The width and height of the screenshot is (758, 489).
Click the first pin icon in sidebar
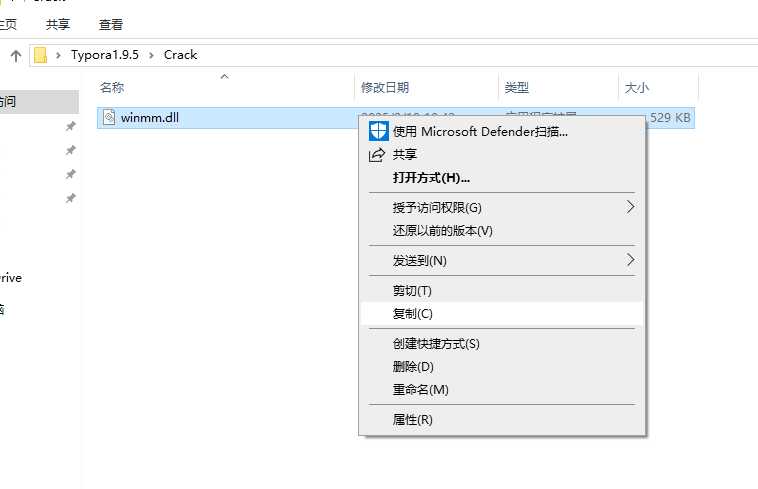[x=71, y=127]
